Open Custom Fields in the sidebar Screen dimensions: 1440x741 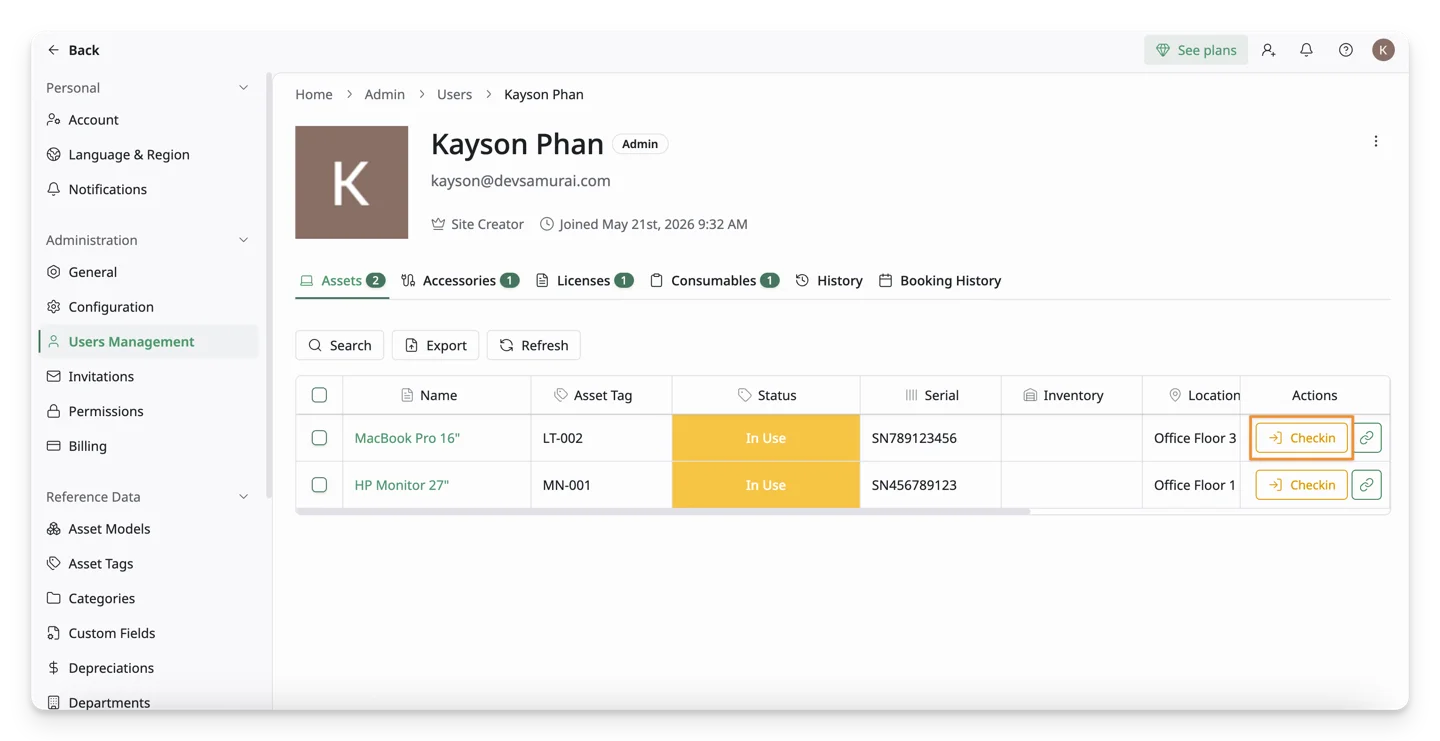tap(148, 633)
